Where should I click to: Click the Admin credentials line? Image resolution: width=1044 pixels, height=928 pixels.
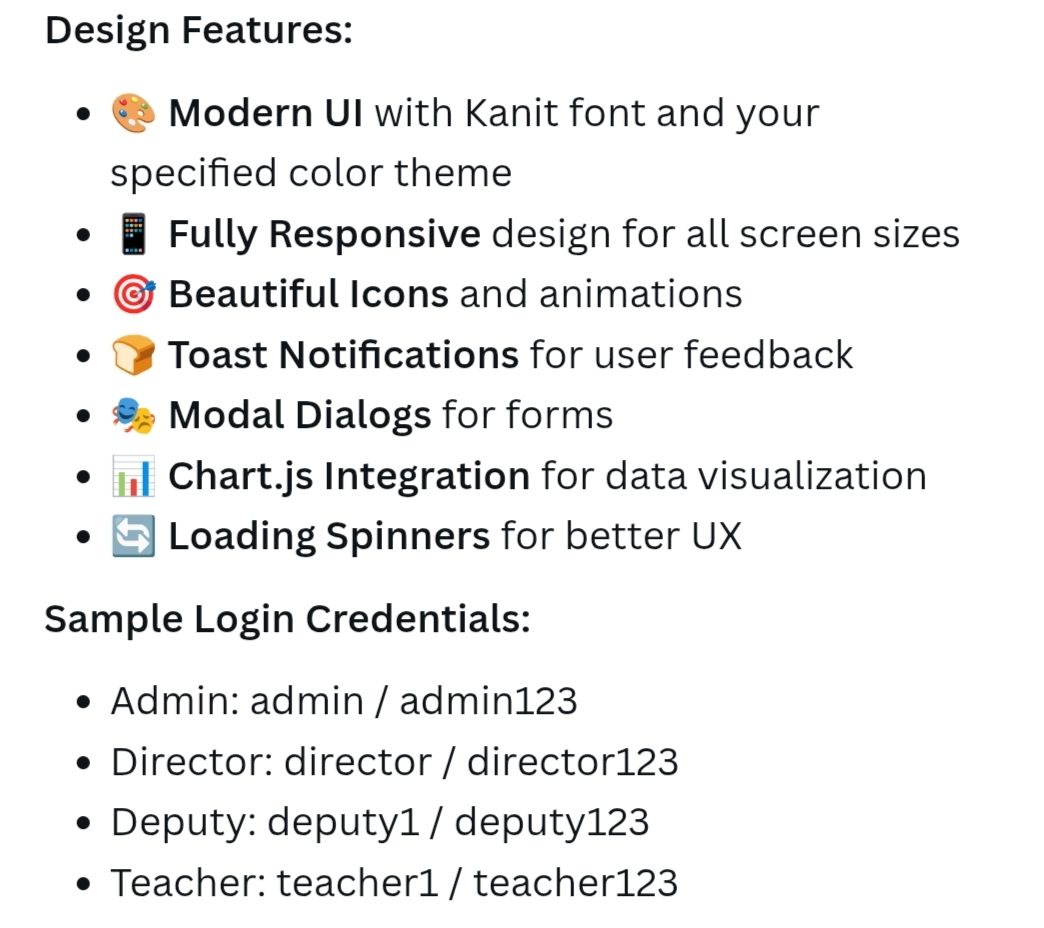[x=344, y=701]
